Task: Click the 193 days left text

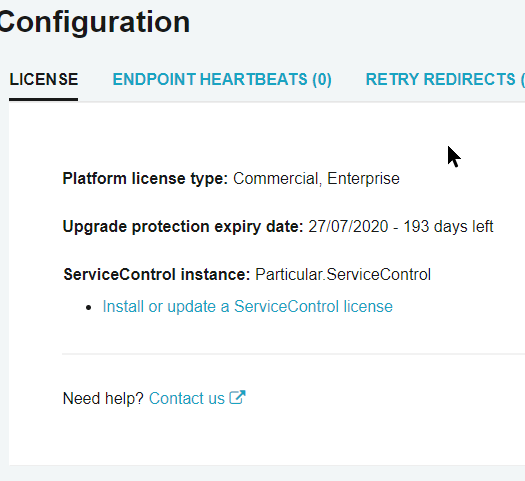Action: [448, 227]
